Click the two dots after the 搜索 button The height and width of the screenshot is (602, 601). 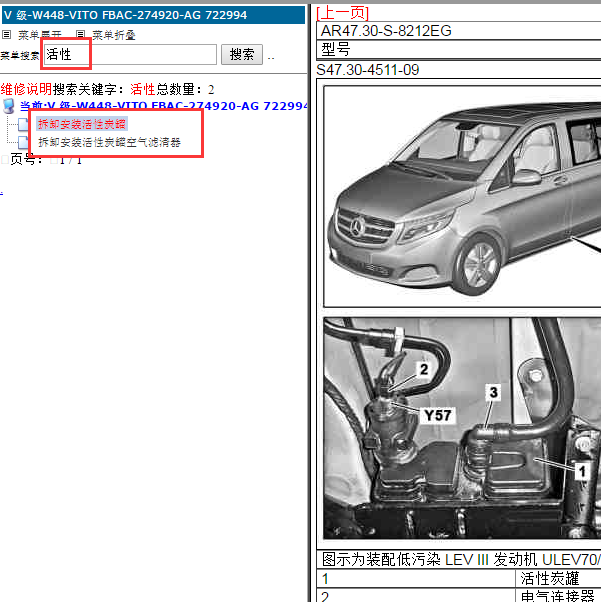(271, 58)
